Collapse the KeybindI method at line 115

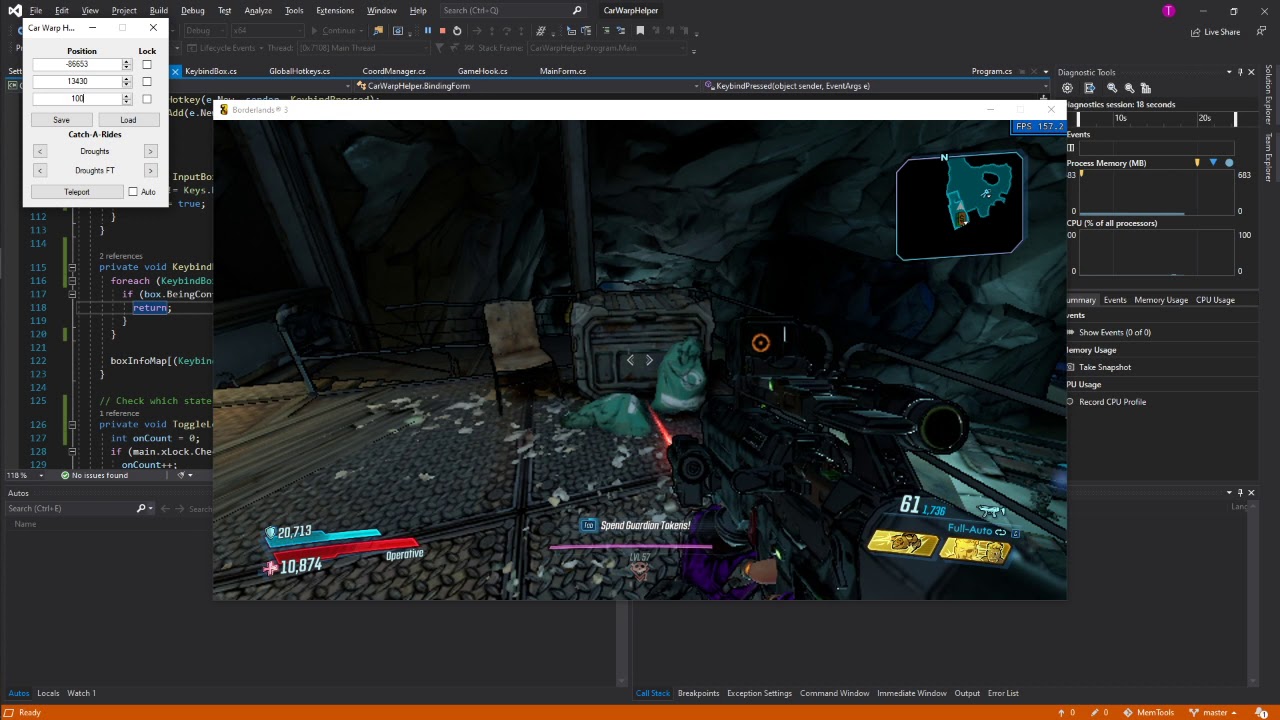(72, 267)
